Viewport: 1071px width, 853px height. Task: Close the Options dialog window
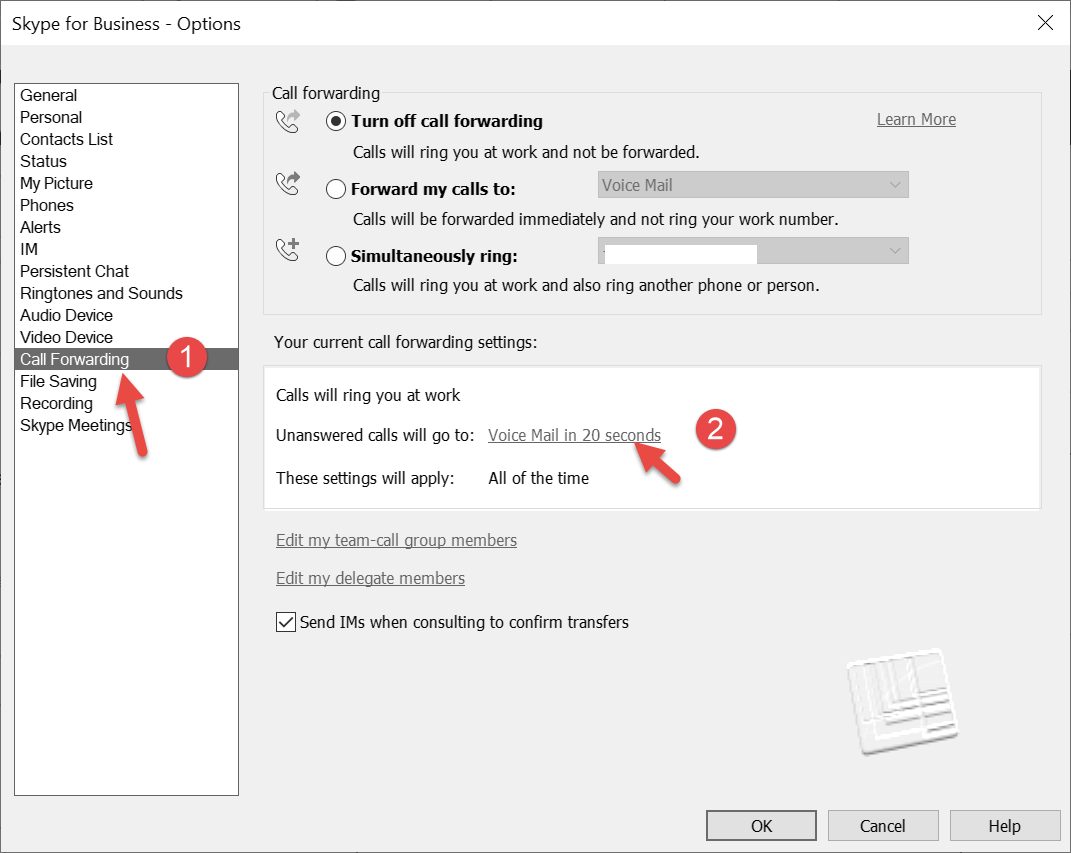tap(1045, 23)
